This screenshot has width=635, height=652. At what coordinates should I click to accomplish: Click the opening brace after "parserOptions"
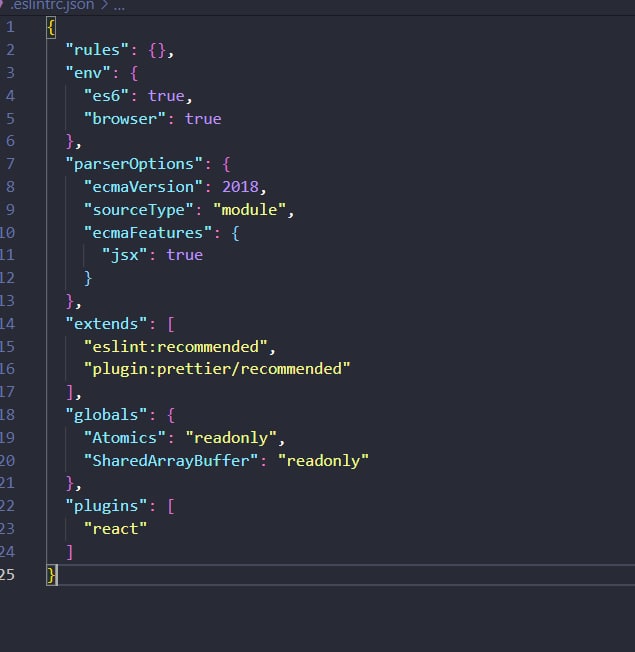(x=226, y=164)
